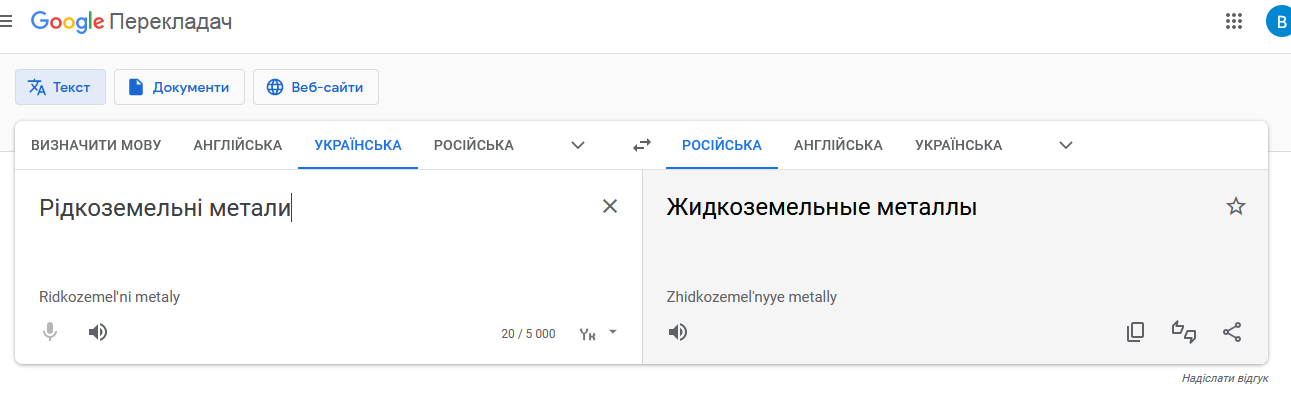Open the Документи translation mode
Image resolution: width=1291 pixels, height=398 pixels.
(x=179, y=87)
